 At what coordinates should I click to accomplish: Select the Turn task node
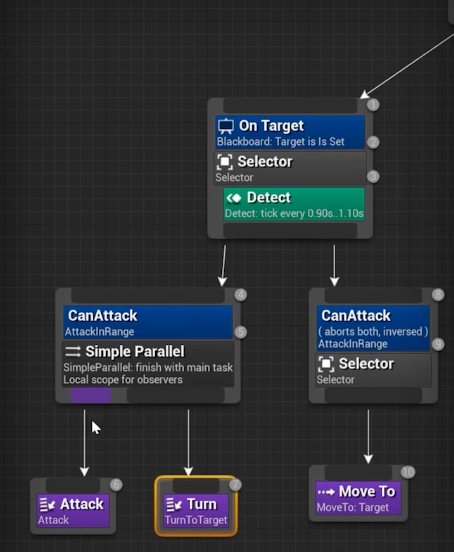point(196,510)
